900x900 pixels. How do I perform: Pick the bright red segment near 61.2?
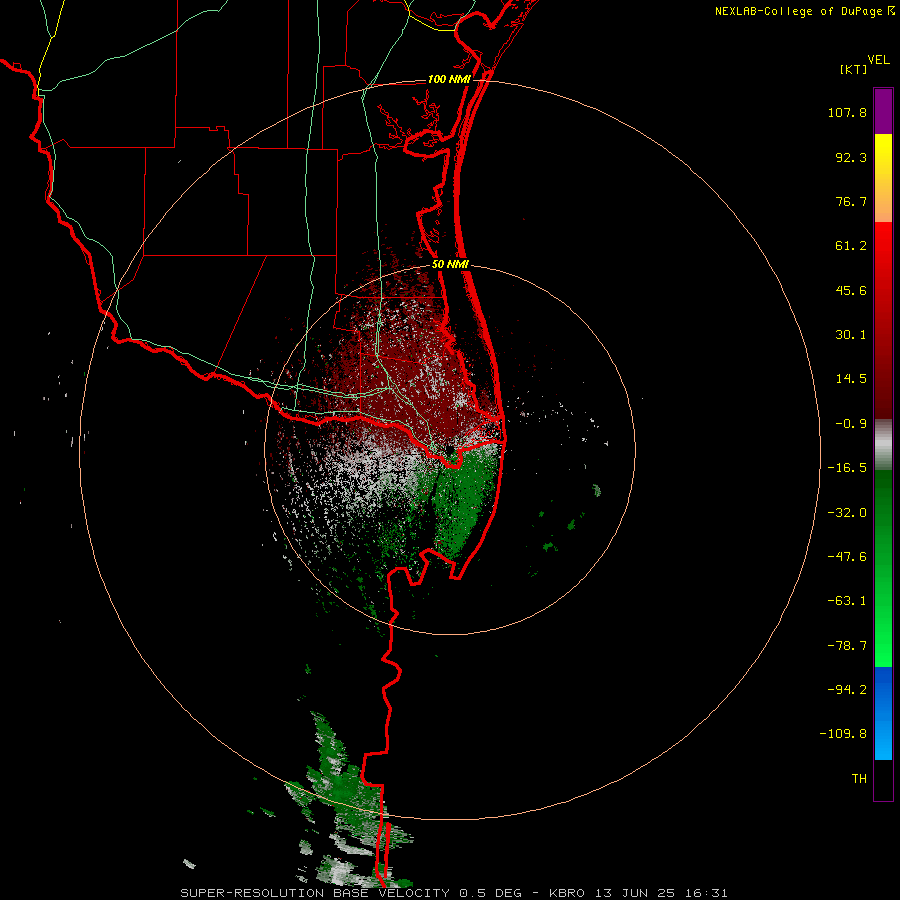(883, 245)
